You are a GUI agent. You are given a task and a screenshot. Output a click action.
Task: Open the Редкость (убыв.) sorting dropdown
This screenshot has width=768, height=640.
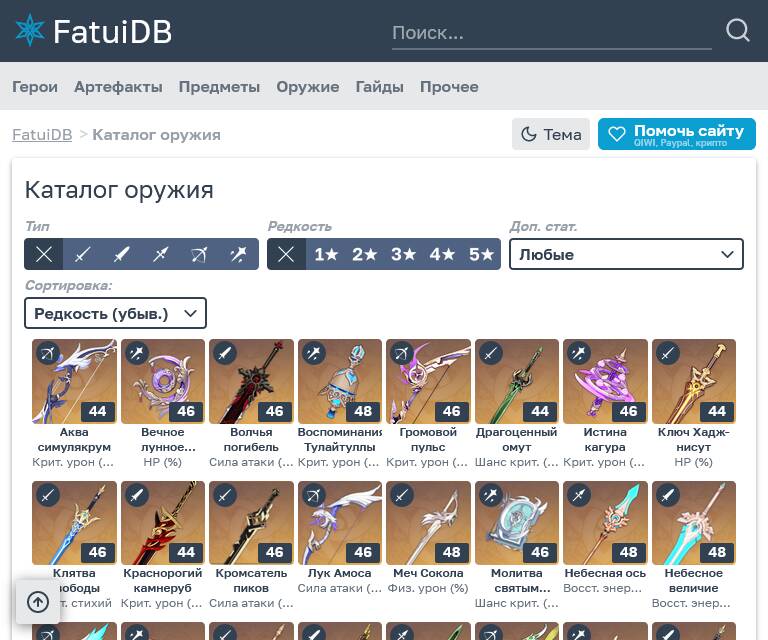tap(115, 313)
